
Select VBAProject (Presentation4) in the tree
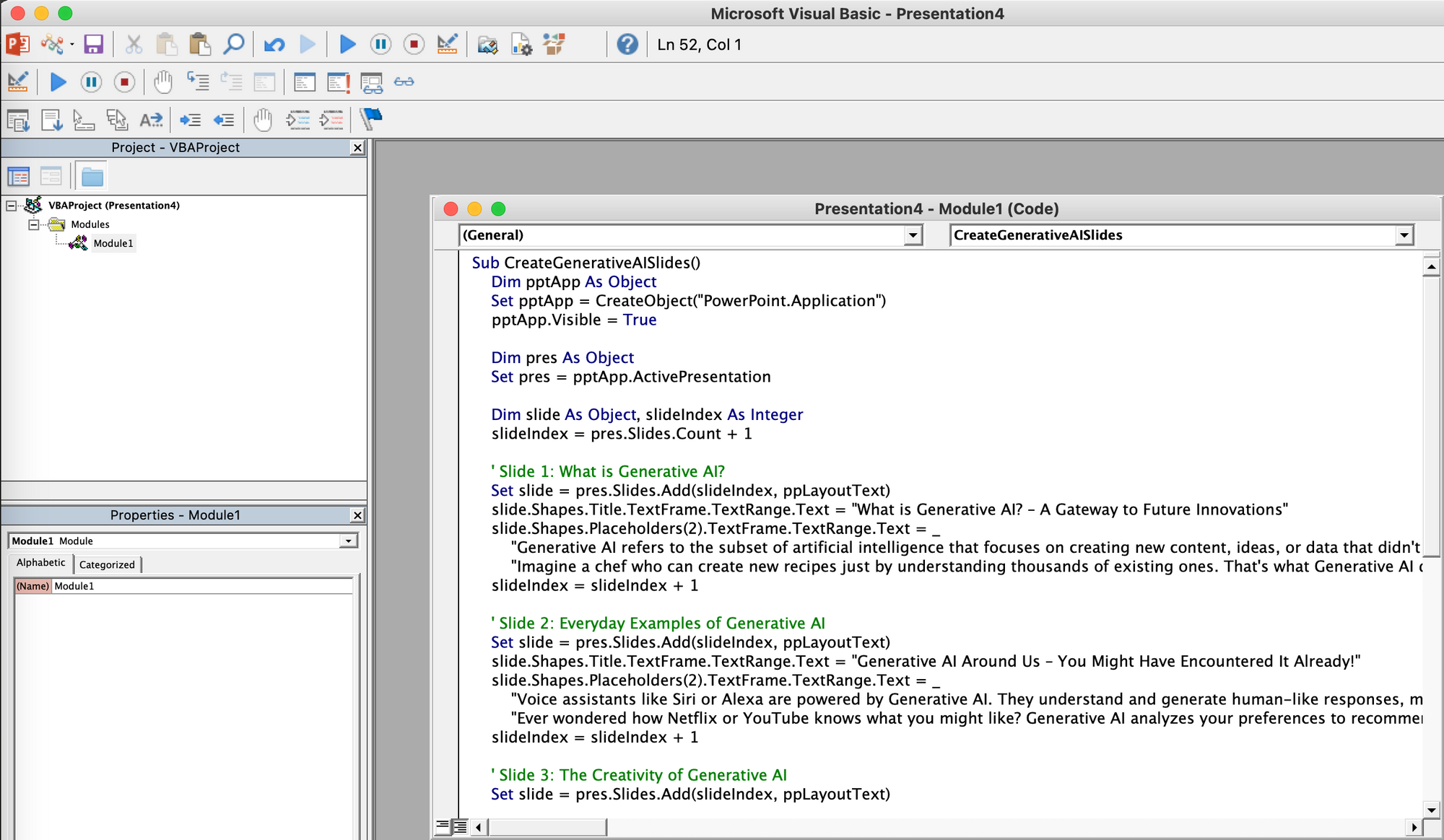(114, 206)
